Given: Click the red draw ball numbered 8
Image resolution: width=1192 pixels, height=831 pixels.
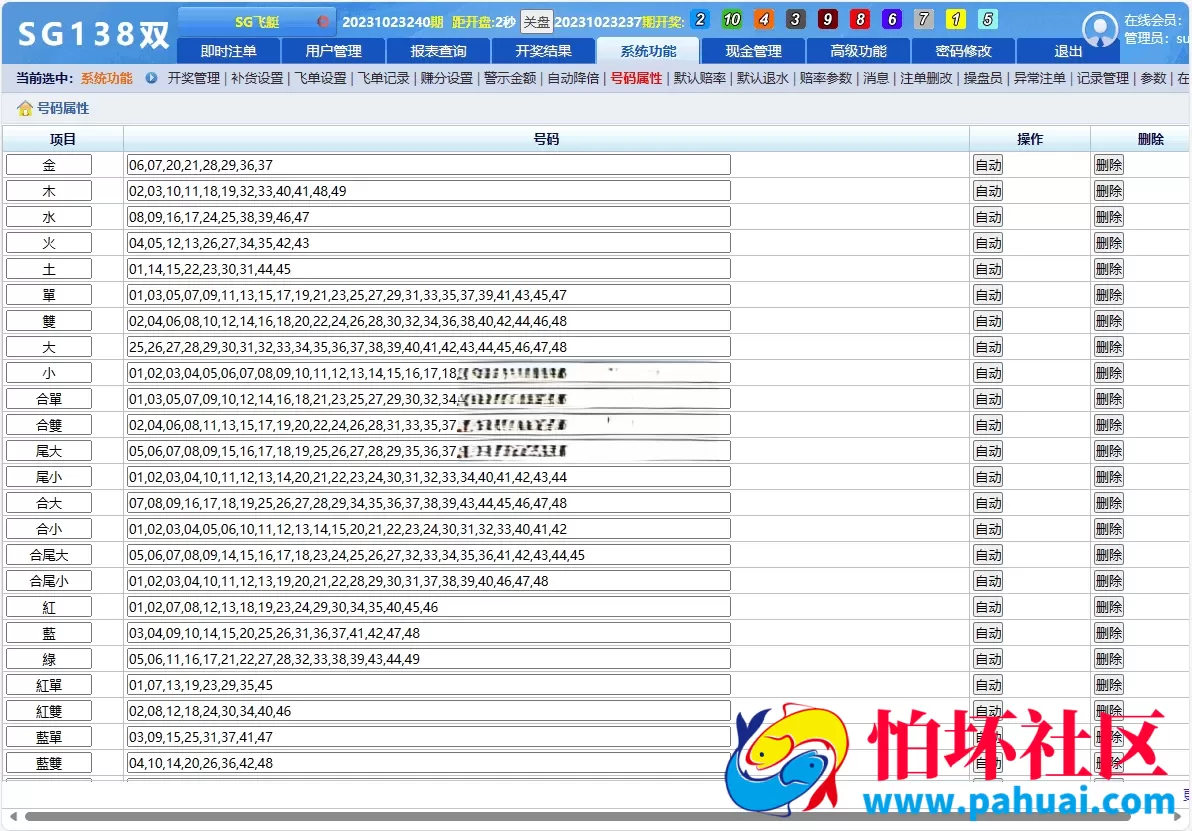Looking at the screenshot, I should [x=860, y=20].
